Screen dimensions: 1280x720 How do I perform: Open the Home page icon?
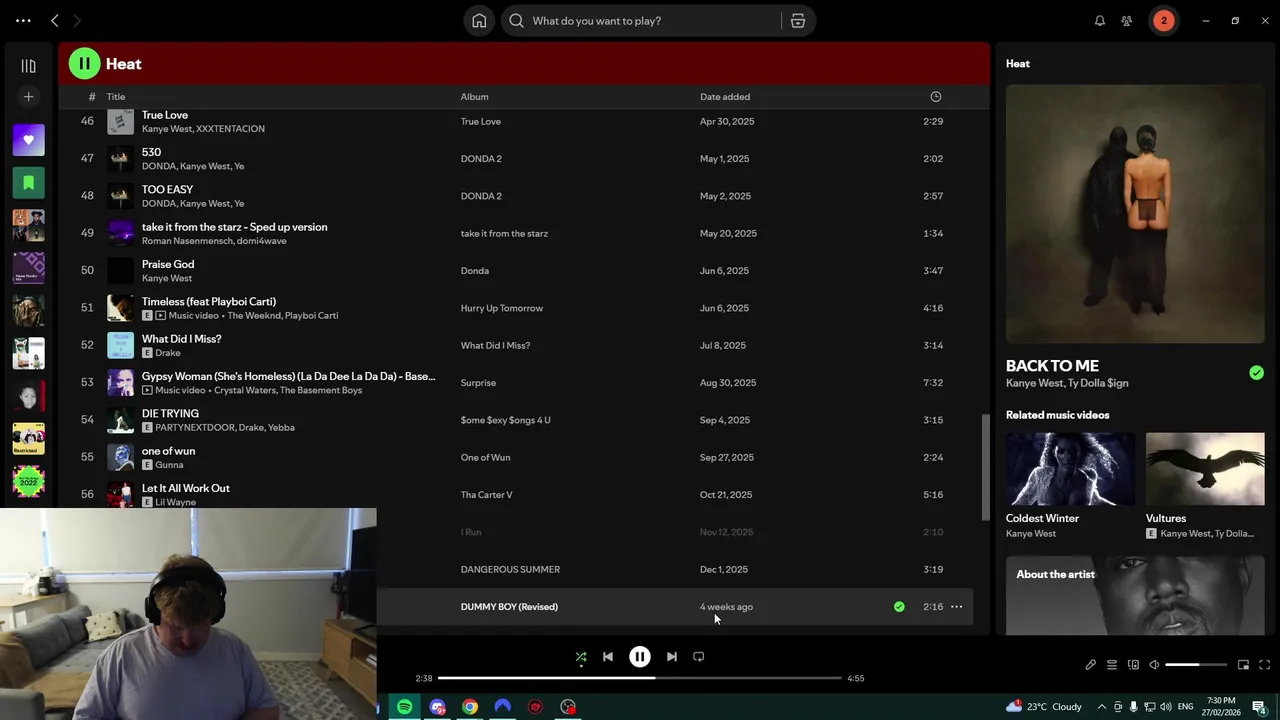(x=479, y=20)
